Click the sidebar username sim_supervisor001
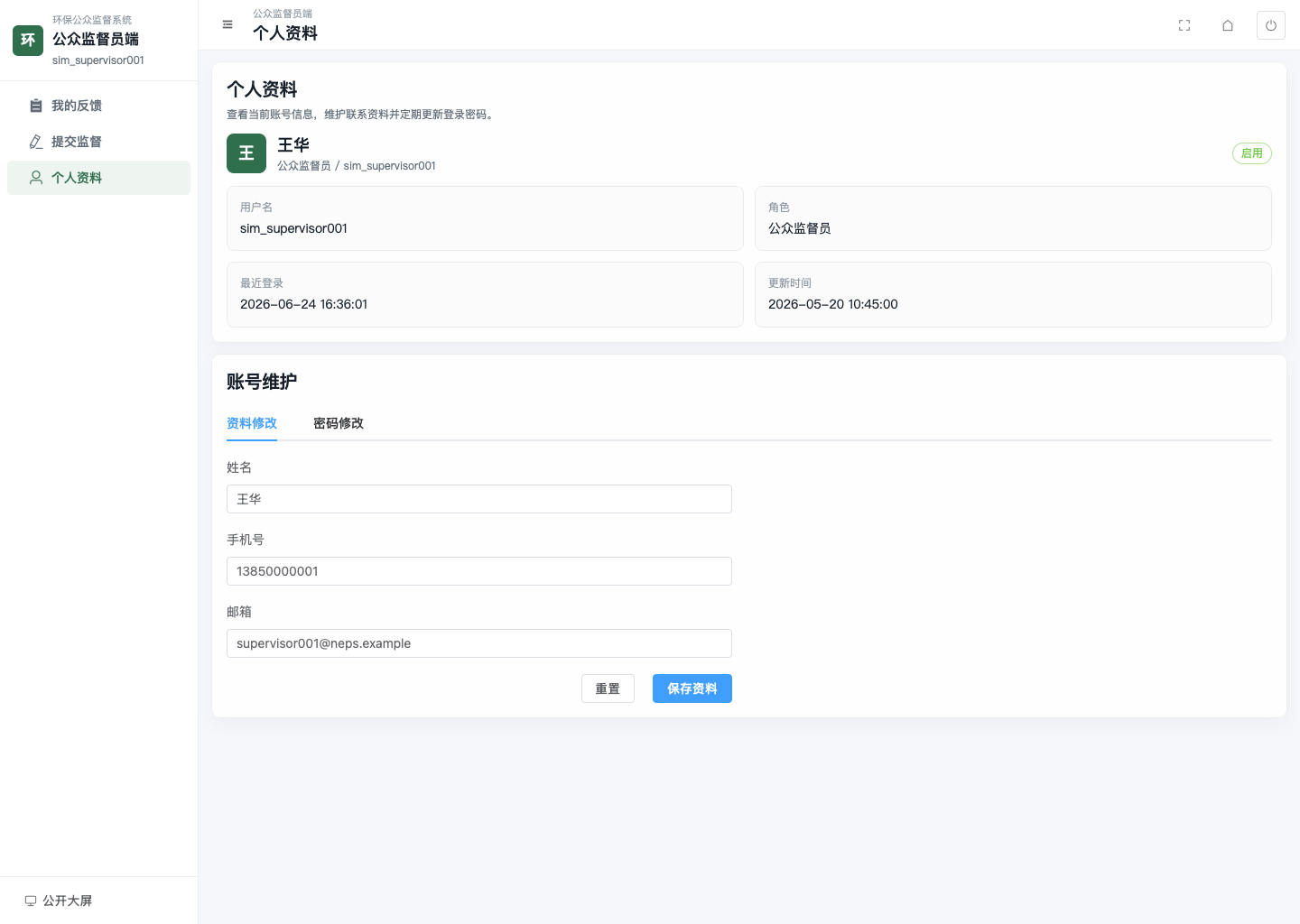 [98, 60]
